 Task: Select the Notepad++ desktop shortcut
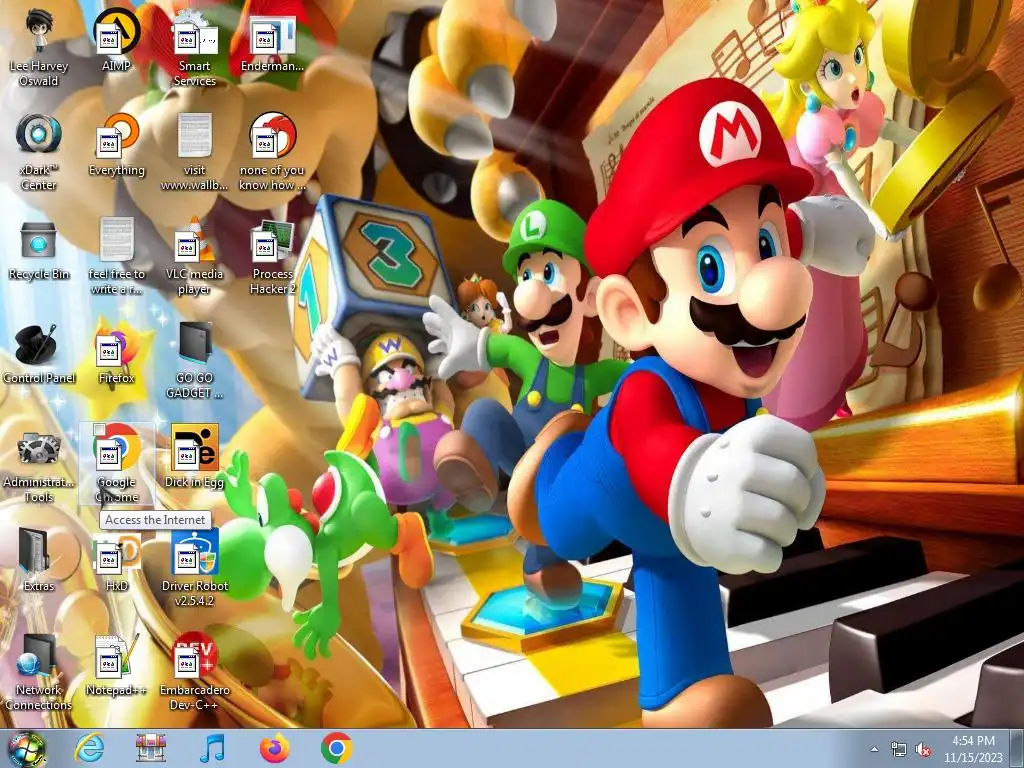(x=116, y=665)
